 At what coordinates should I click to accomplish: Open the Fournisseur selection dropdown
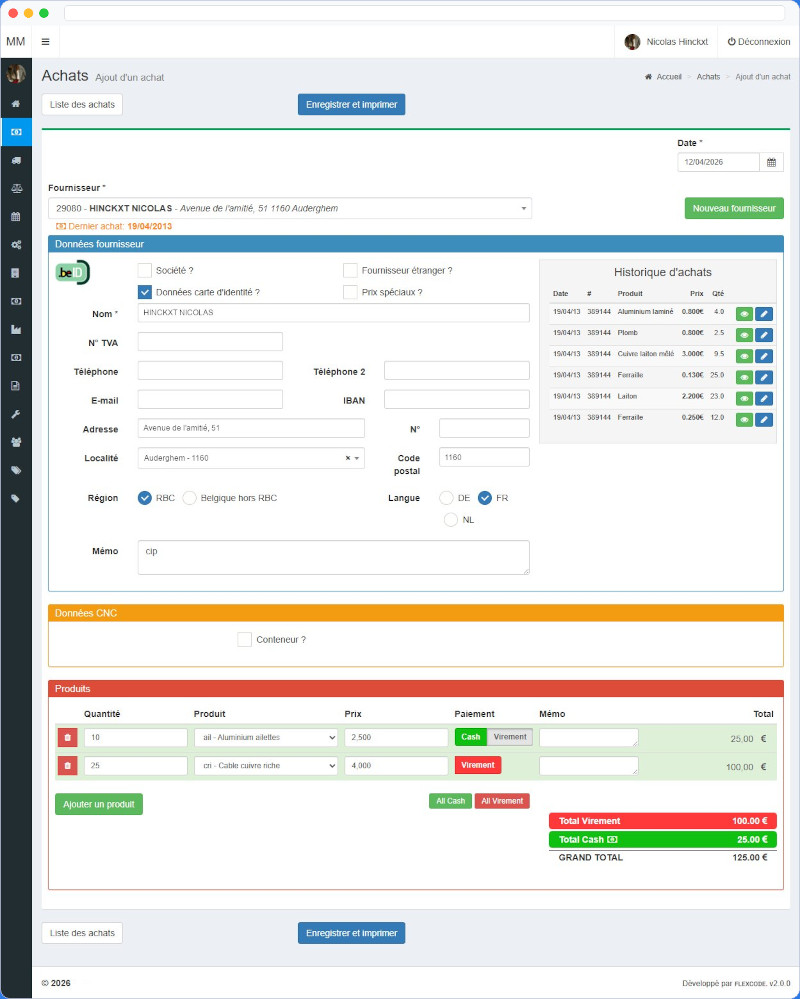(290, 208)
